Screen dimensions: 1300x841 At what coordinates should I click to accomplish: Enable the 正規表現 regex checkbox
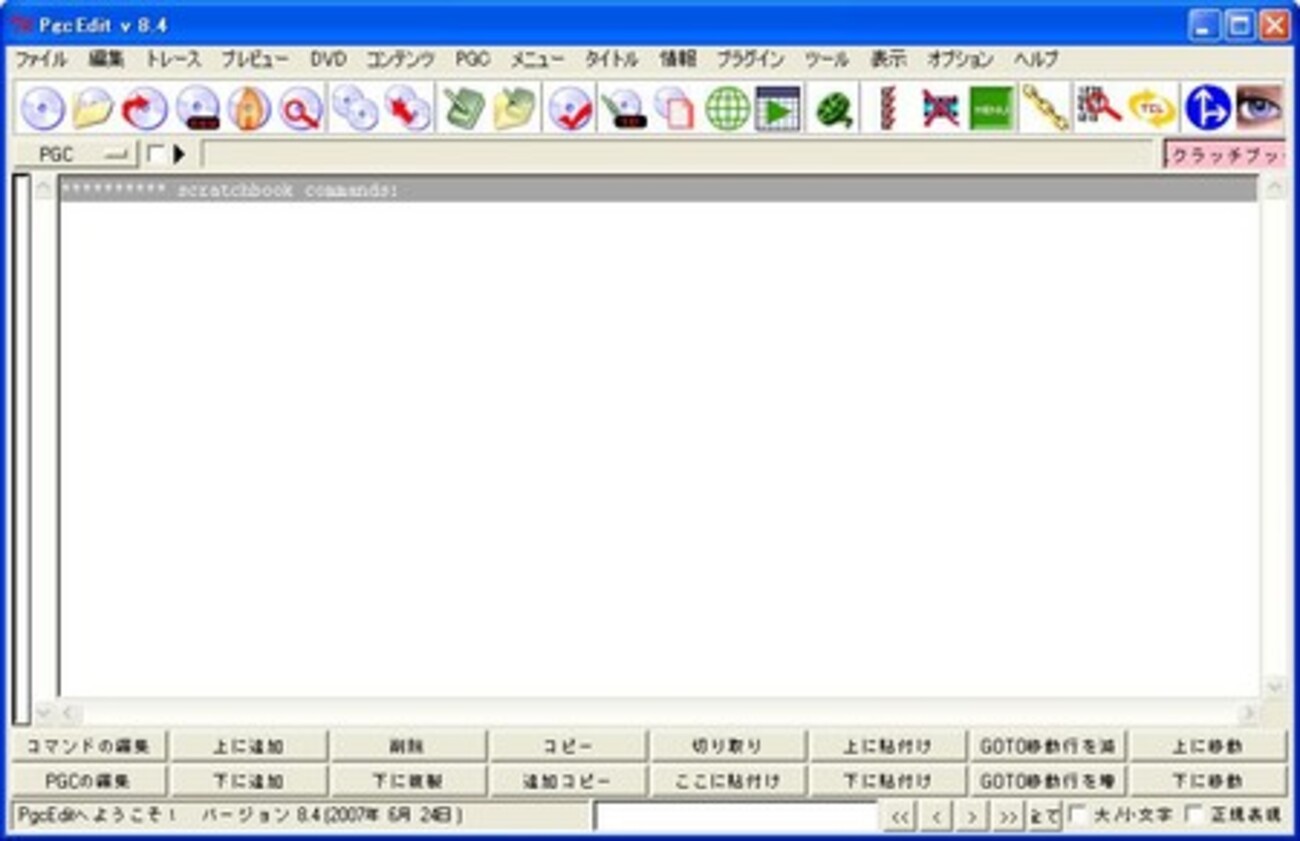(1194, 815)
